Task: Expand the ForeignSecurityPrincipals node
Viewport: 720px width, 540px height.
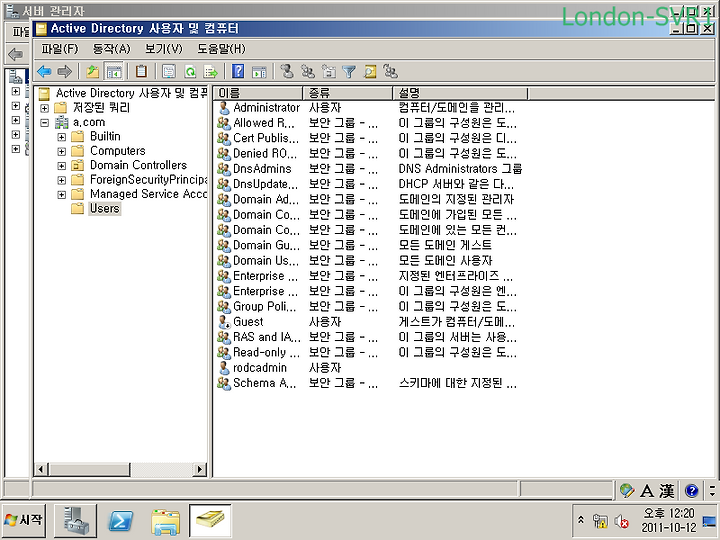Action: pyautogui.click(x=62, y=180)
